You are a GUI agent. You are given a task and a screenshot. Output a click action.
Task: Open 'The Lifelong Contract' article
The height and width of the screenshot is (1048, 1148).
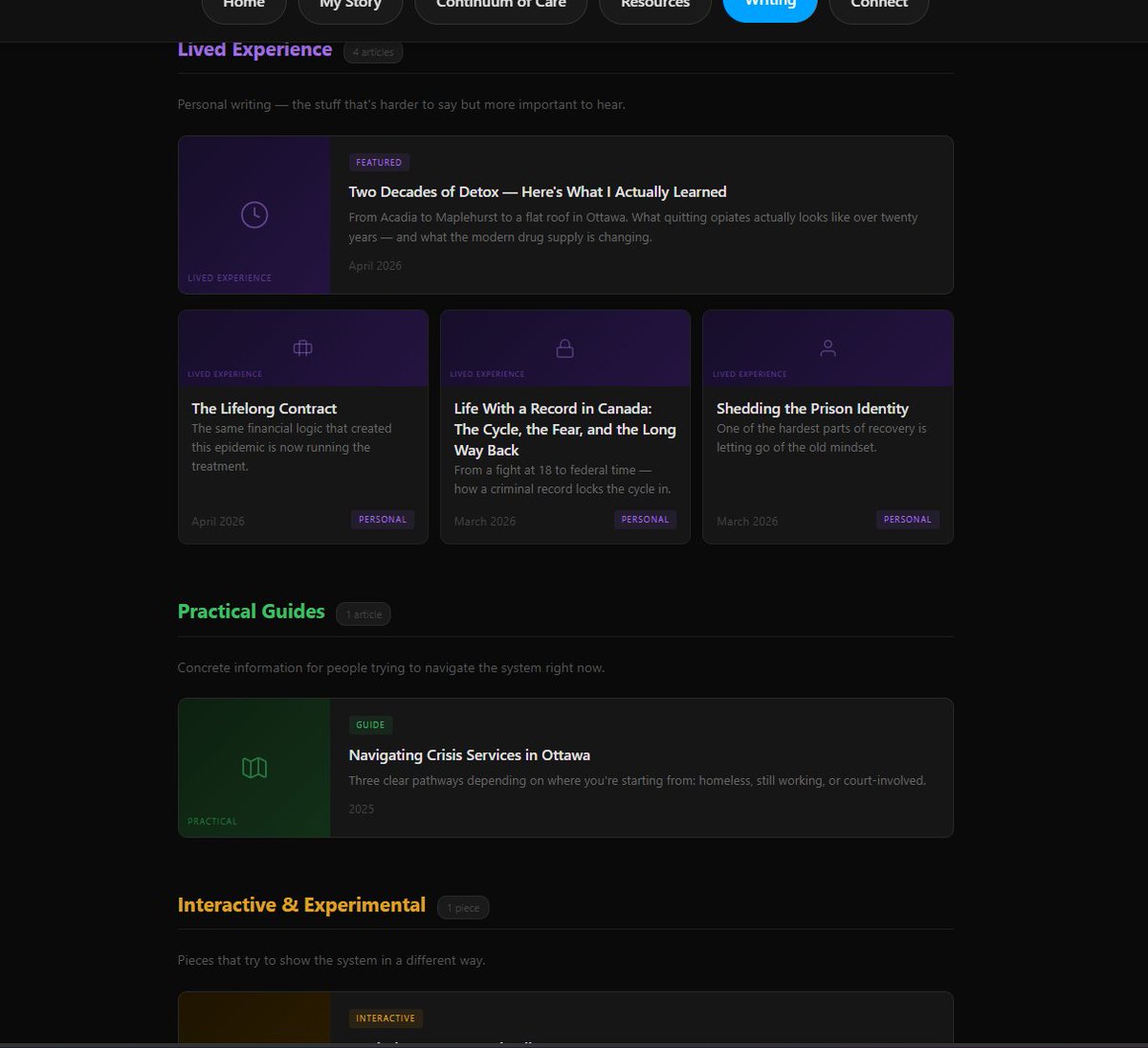264,409
